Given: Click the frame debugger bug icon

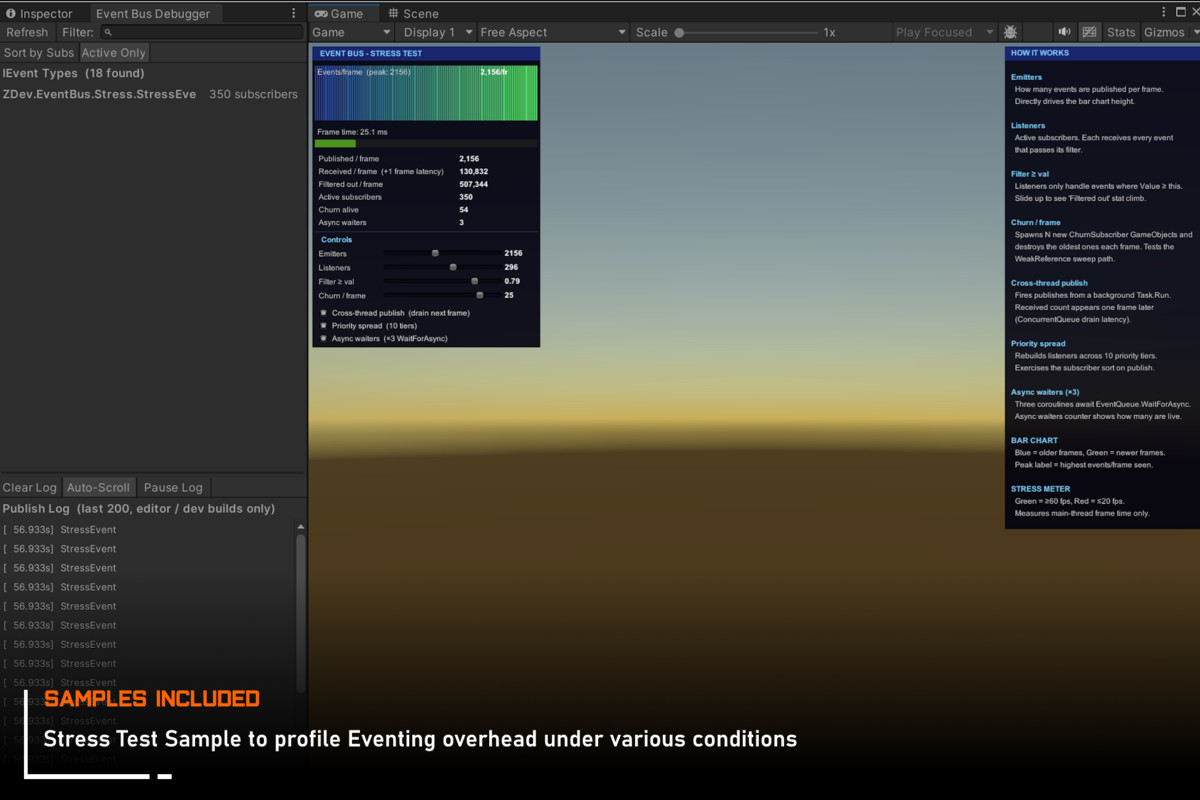Looking at the screenshot, I should tap(1011, 32).
